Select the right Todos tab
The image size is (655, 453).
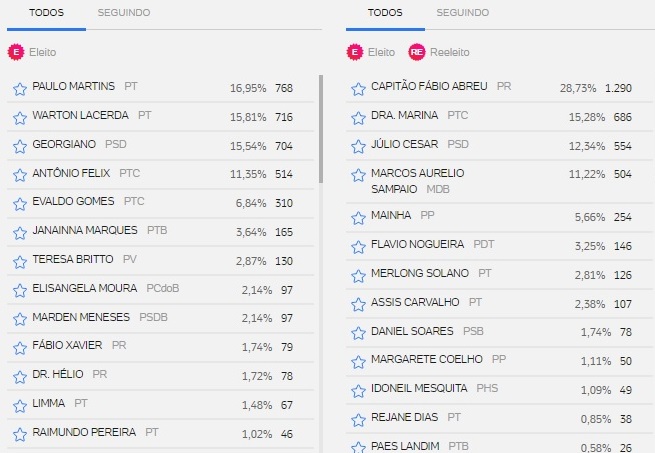[x=385, y=13]
